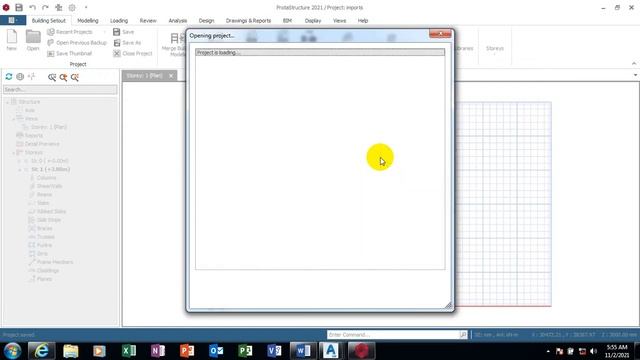The width and height of the screenshot is (640, 360).
Task: Open the Display ribbon tab
Action: pyautogui.click(x=313, y=20)
